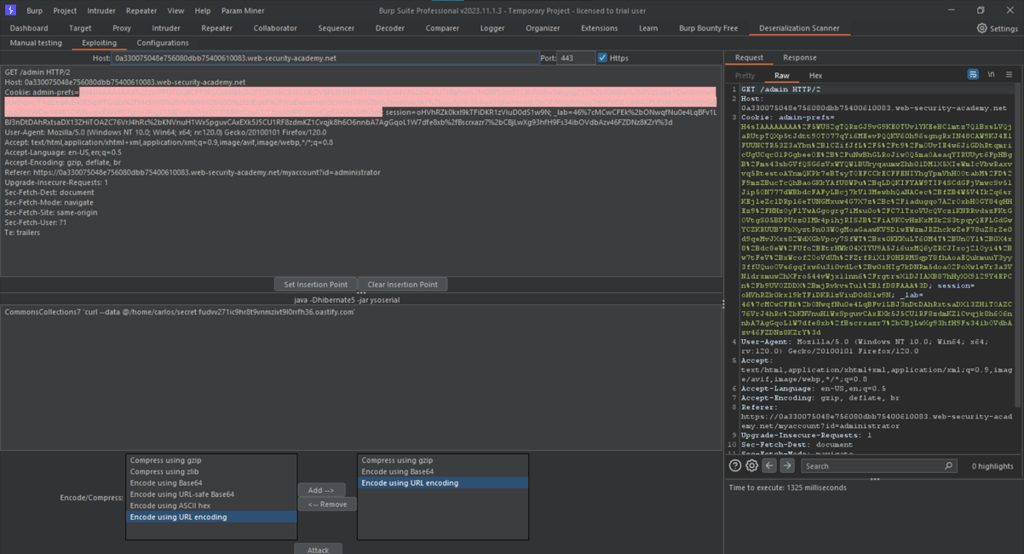This screenshot has width=1024, height=554.
Task: Open the request viewer hamburger menu
Action: [1008, 75]
